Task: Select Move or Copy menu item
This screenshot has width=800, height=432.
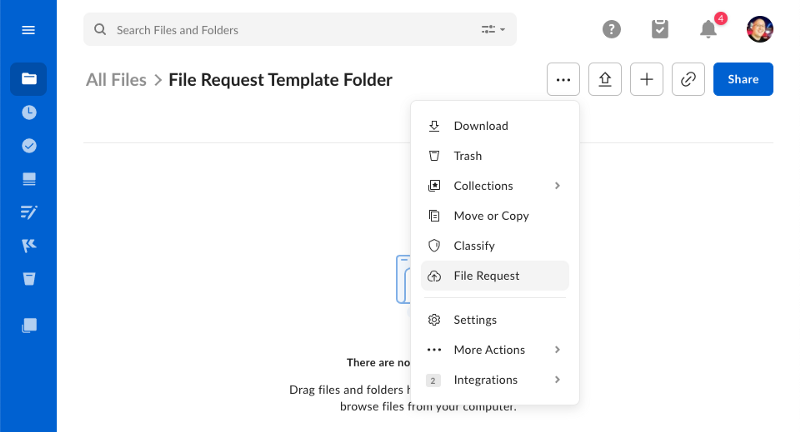Action: tap(495, 216)
